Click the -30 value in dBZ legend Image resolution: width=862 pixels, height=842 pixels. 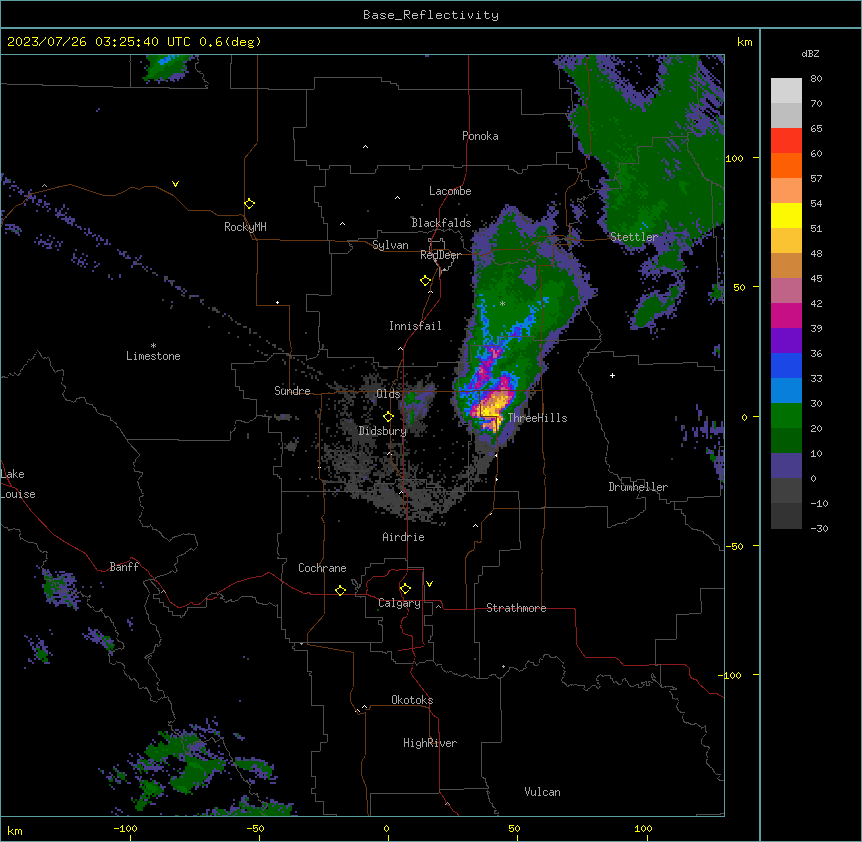[819, 528]
